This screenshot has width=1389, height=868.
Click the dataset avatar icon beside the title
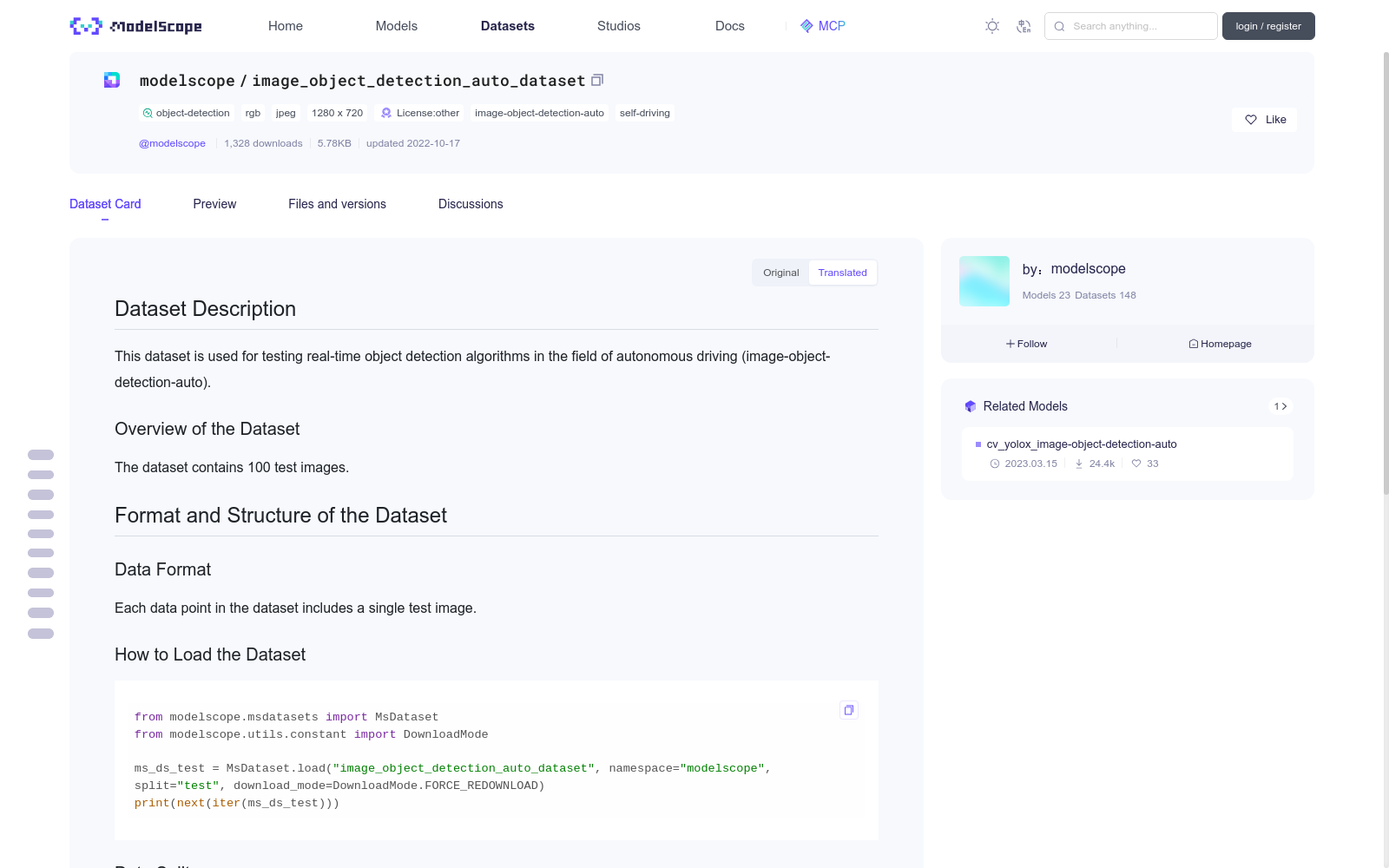tap(112, 80)
